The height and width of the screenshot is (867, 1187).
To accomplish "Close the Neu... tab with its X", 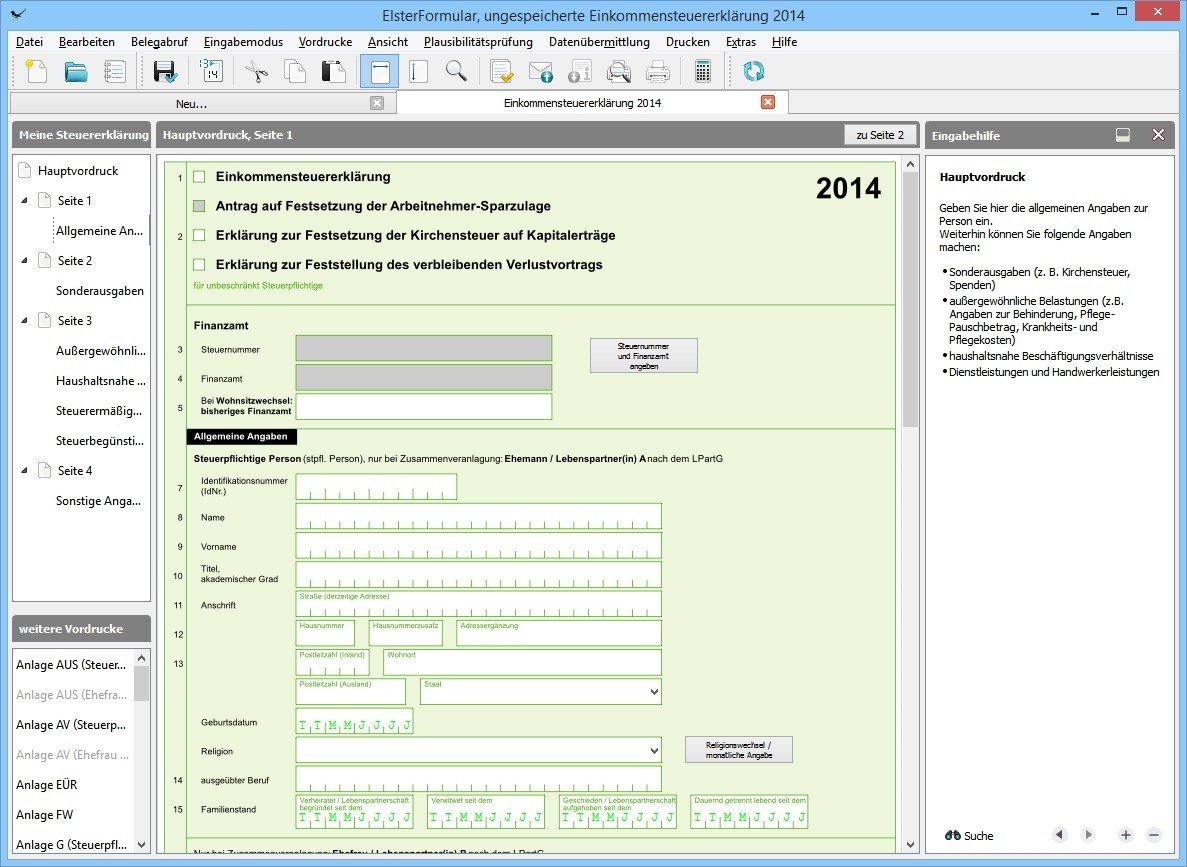I will pos(377,103).
